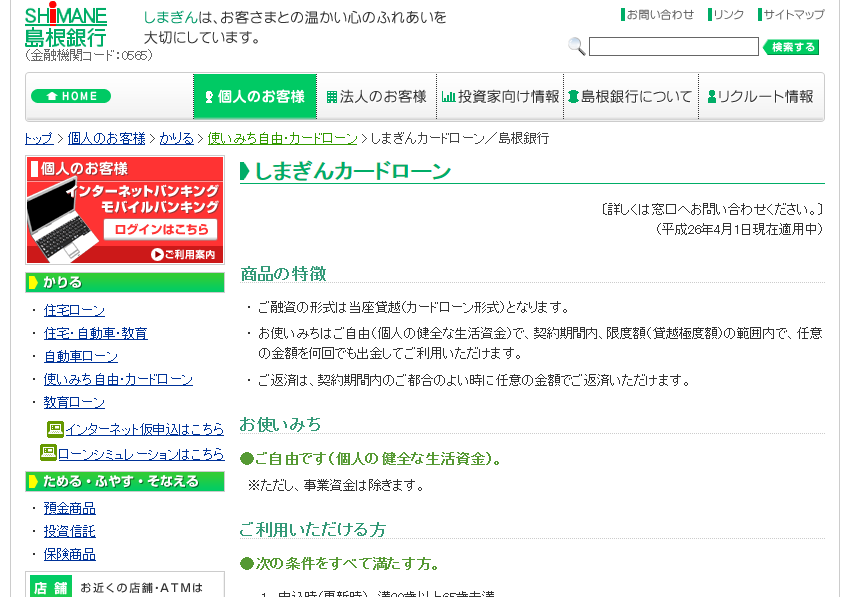The width and height of the screenshot is (850, 597).
Task: Click the お使いみち section heading
Action: tap(280, 425)
